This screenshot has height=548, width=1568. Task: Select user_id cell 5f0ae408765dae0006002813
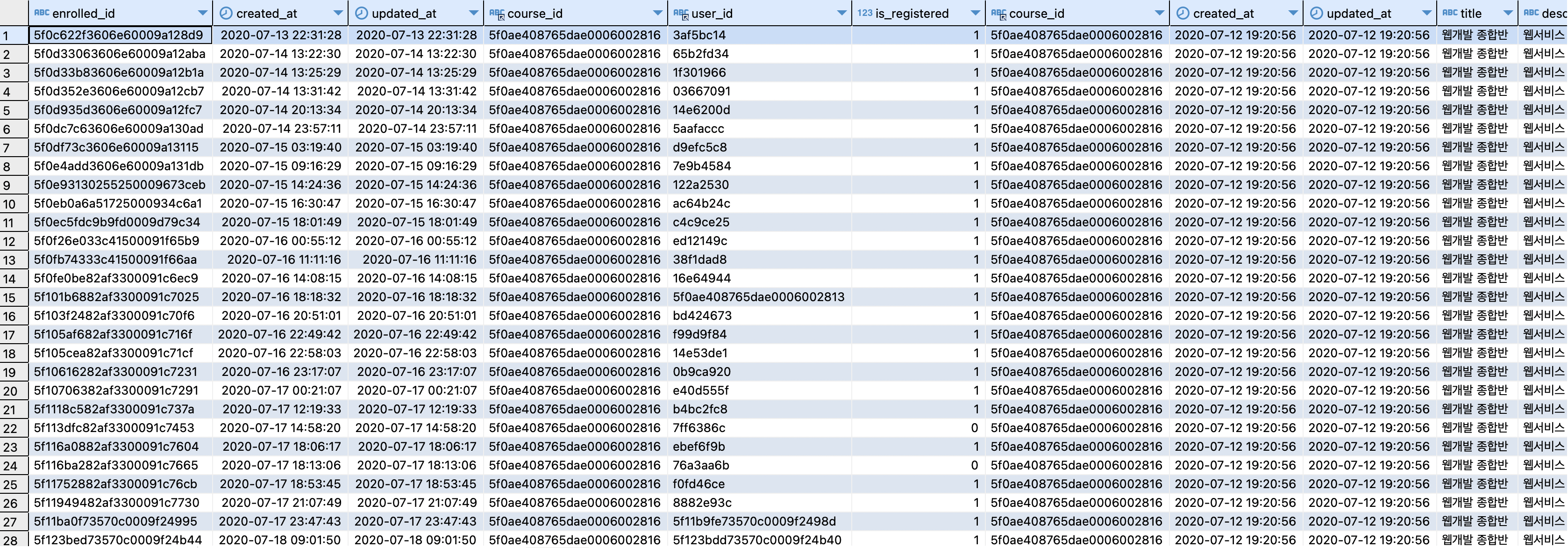point(758,297)
